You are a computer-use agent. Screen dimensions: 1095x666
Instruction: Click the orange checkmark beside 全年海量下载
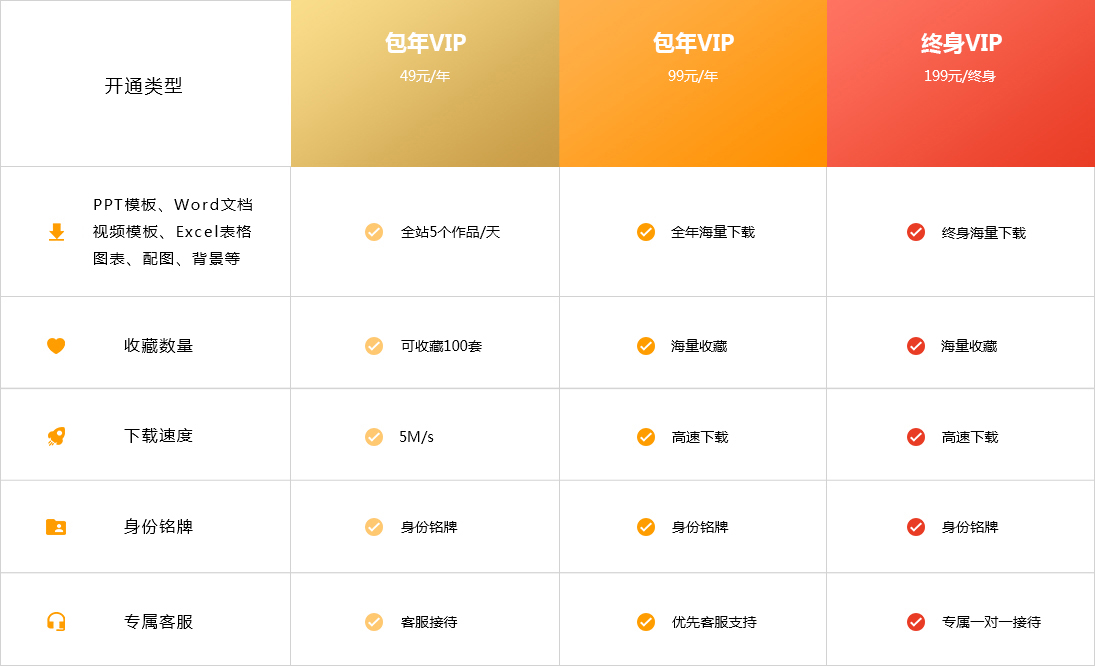point(646,232)
